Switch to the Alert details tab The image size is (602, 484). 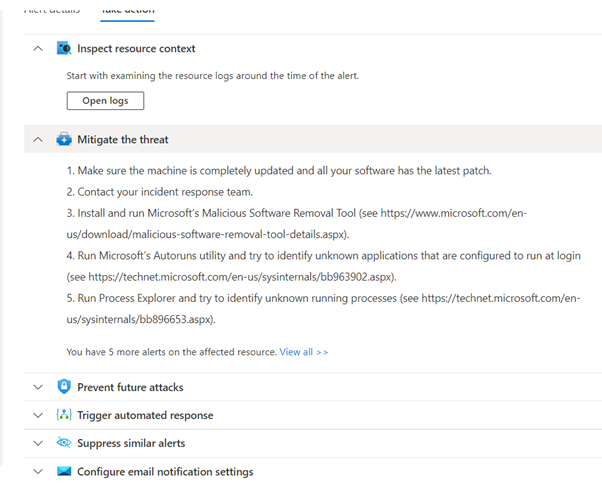click(51, 7)
